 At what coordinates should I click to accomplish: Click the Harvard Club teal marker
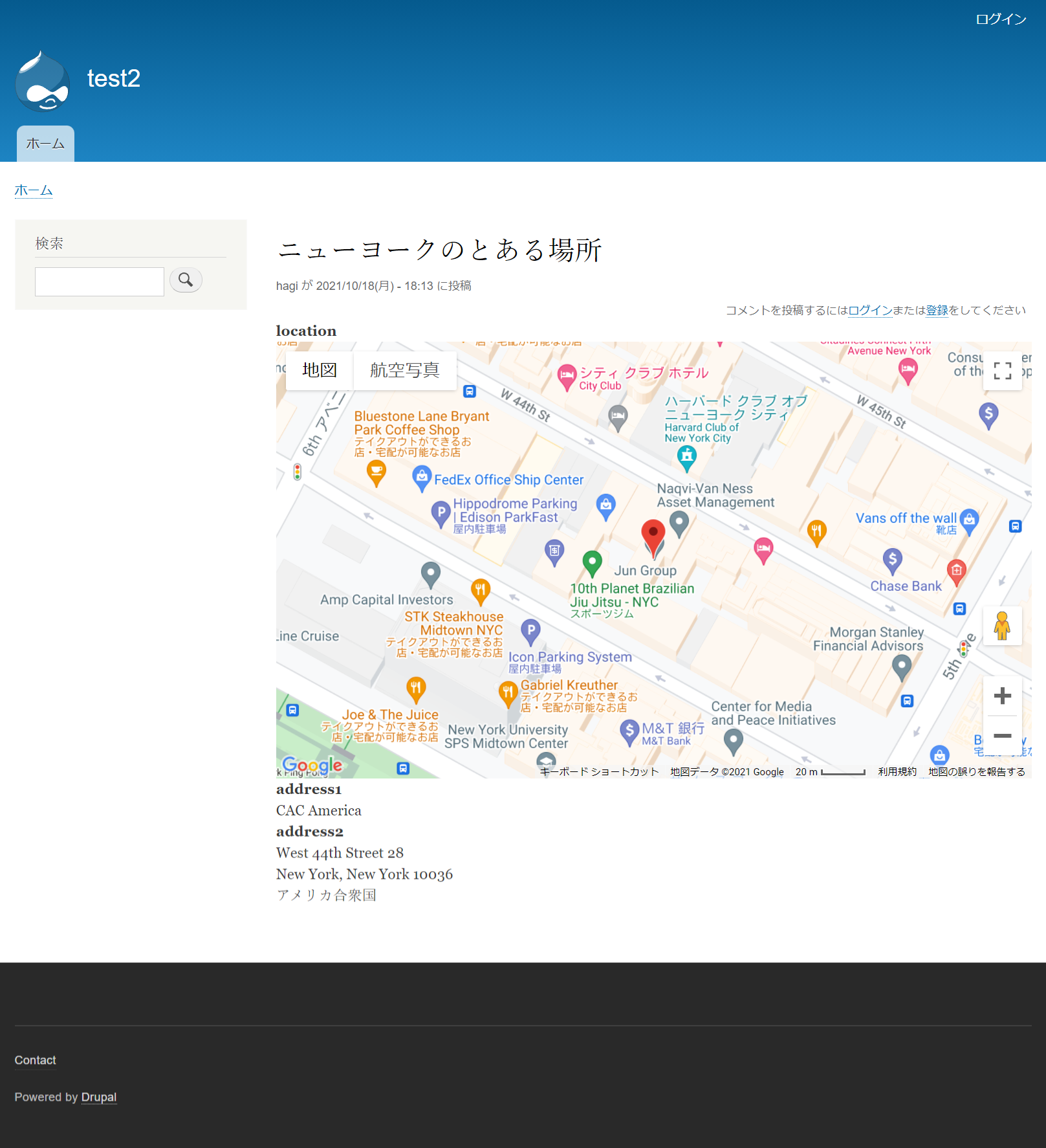686,459
